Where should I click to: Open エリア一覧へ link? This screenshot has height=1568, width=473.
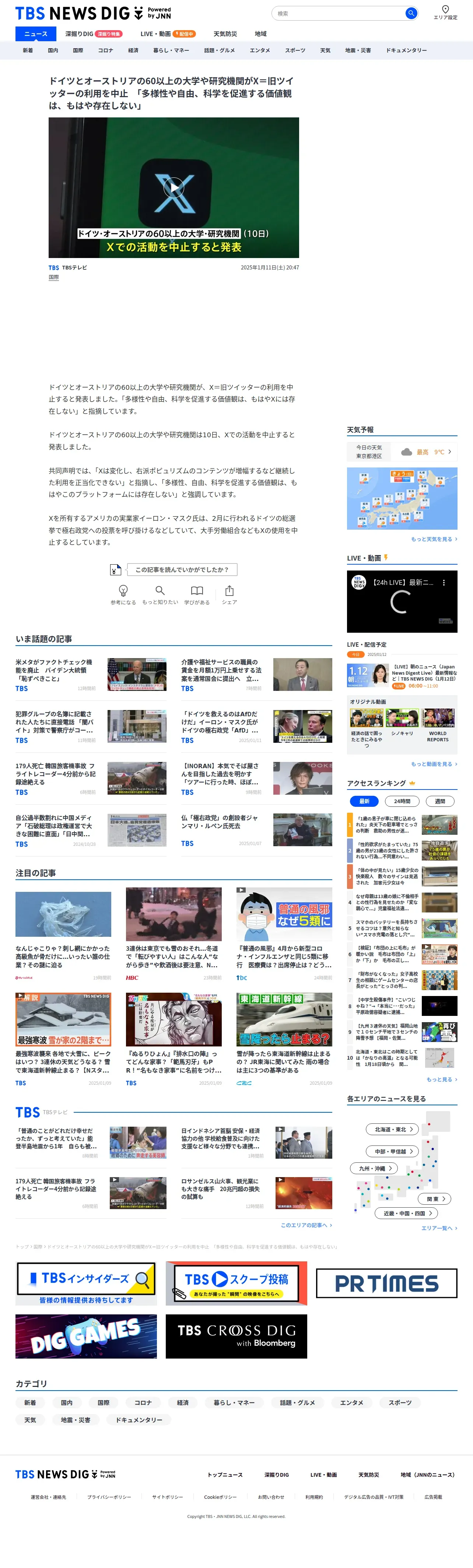pos(439,1228)
